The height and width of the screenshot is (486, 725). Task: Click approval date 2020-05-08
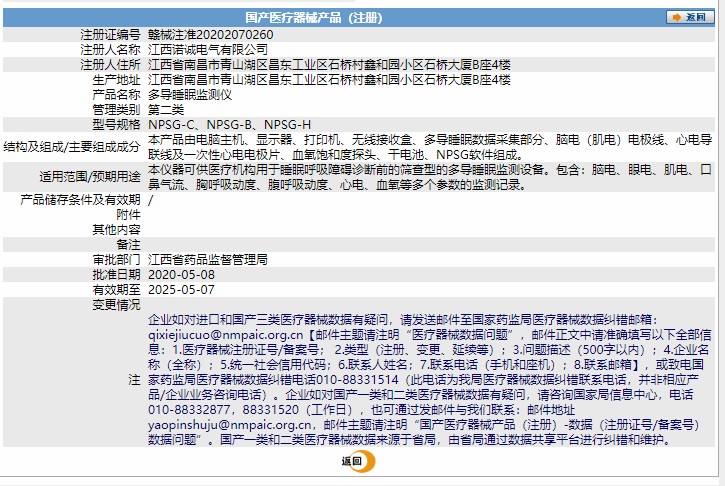tap(181, 275)
